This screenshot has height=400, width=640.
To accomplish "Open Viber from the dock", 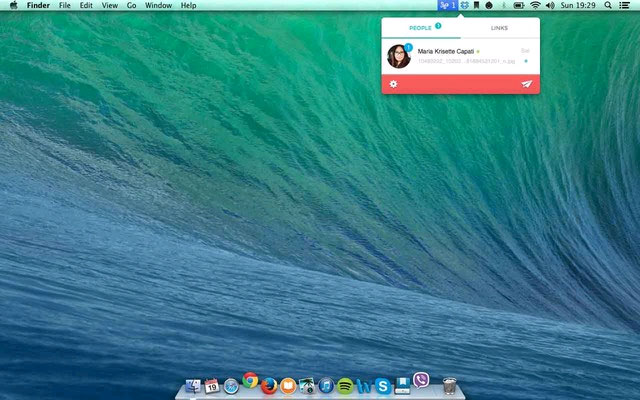I will (421, 381).
